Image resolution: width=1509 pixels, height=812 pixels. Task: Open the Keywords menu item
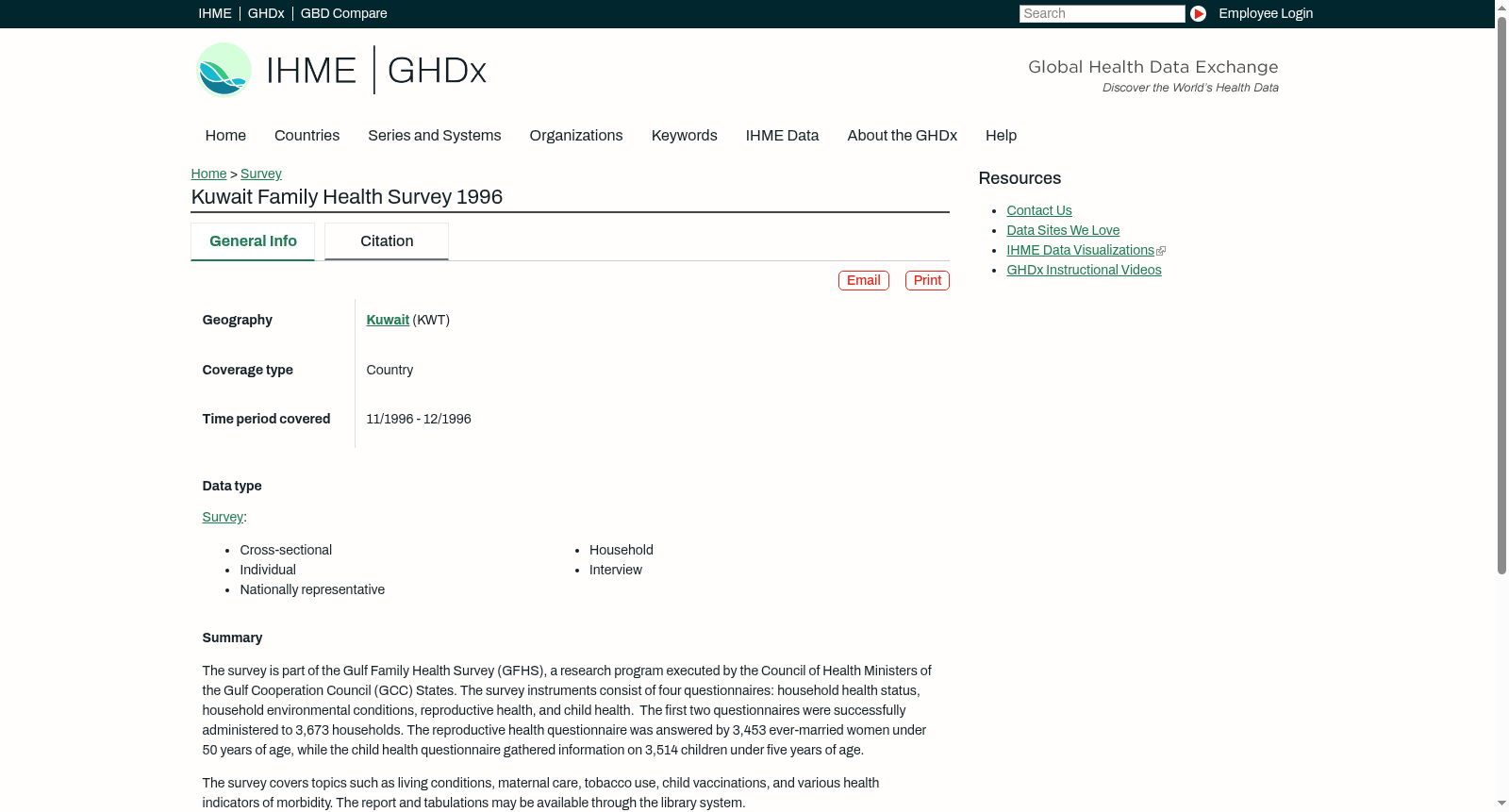[x=685, y=136]
